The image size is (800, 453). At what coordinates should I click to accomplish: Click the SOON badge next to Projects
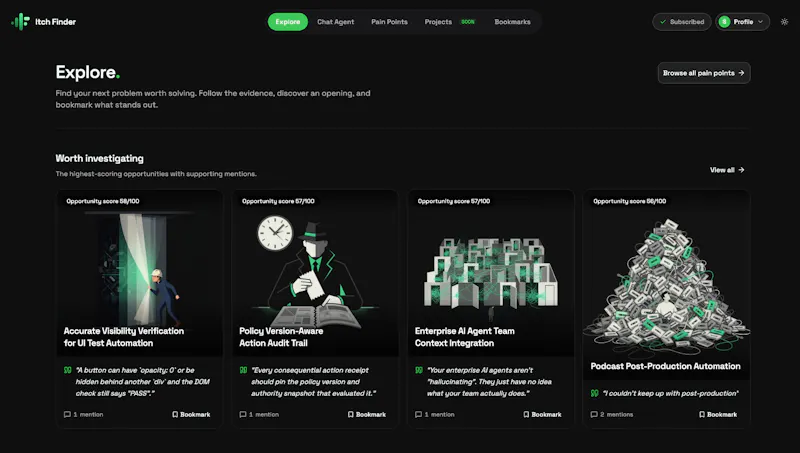tap(468, 22)
